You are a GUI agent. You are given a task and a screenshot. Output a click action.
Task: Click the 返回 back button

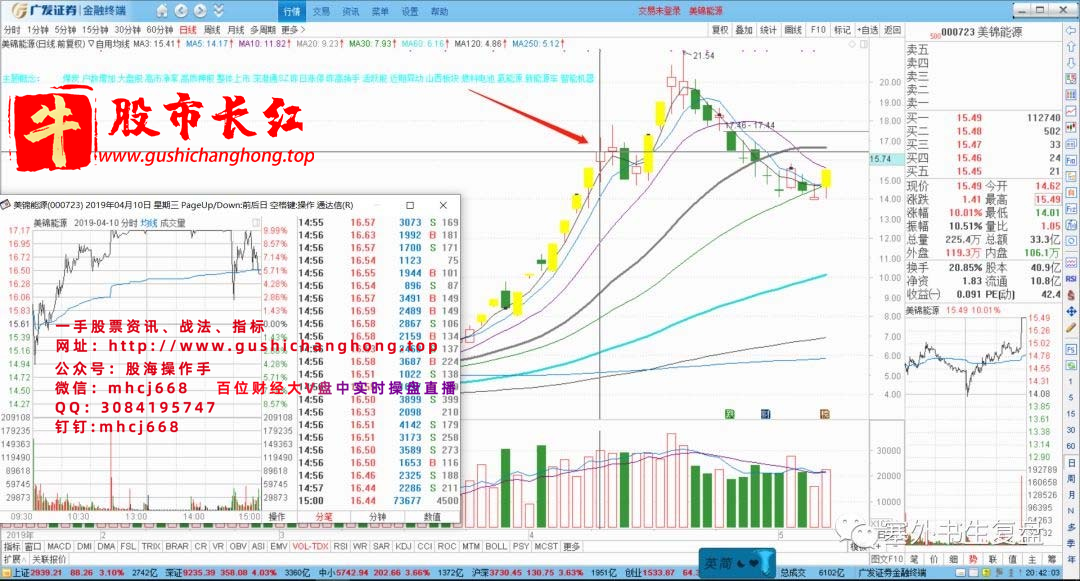[893, 30]
